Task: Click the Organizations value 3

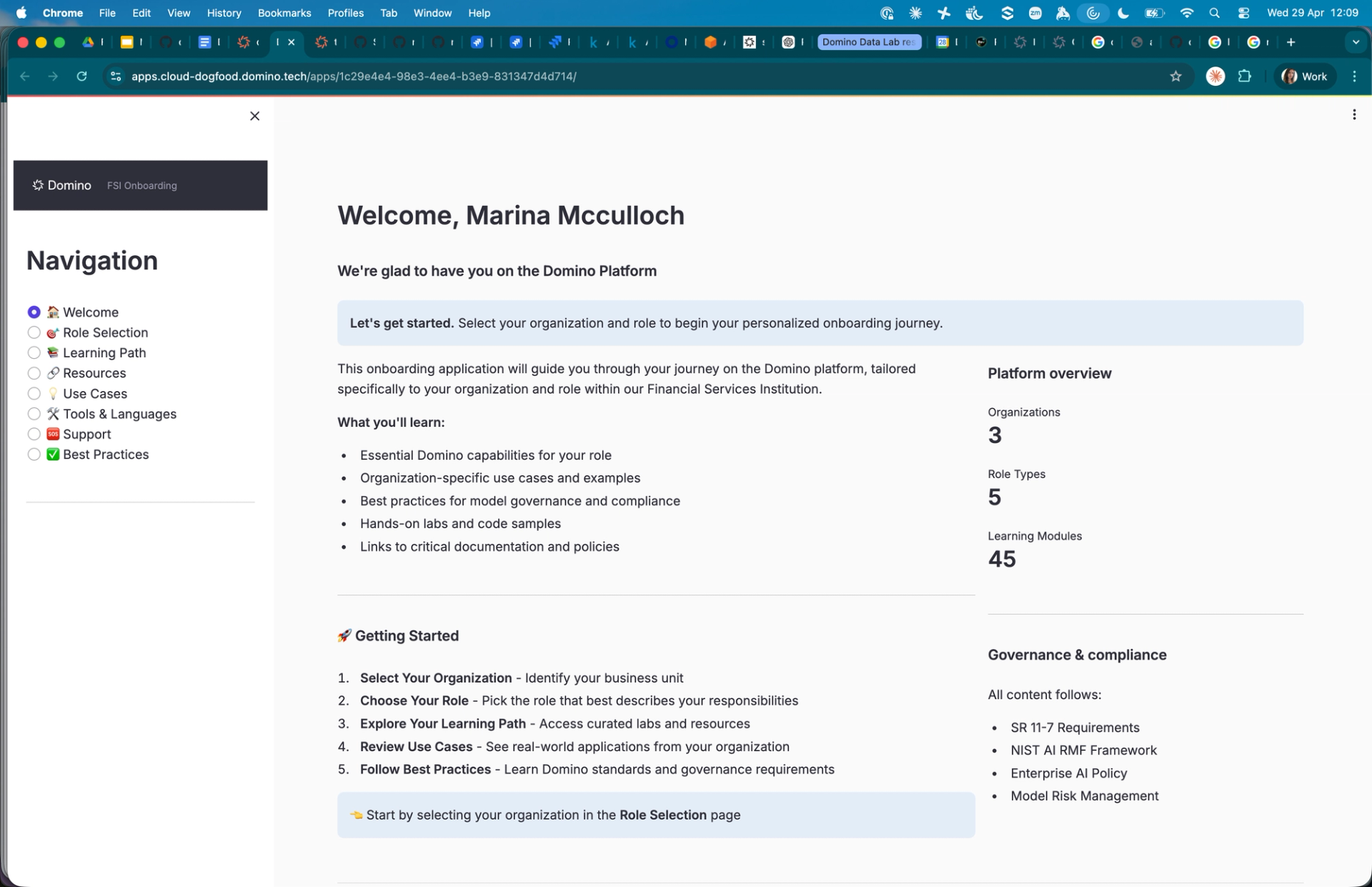Action: [x=994, y=435]
